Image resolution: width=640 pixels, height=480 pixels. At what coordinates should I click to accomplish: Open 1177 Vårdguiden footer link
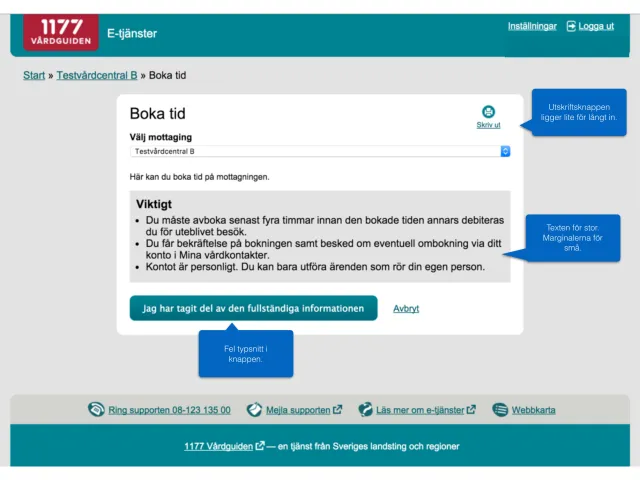tap(218, 447)
